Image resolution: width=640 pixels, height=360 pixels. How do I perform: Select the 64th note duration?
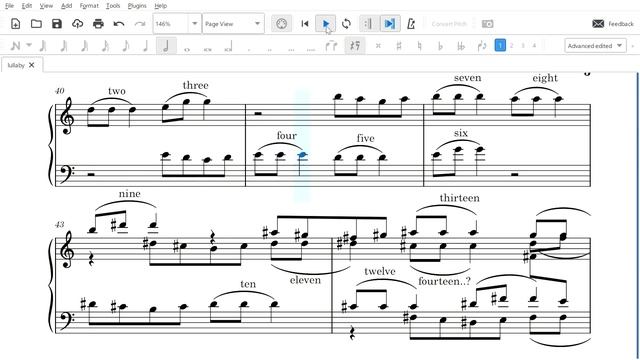coord(64,45)
